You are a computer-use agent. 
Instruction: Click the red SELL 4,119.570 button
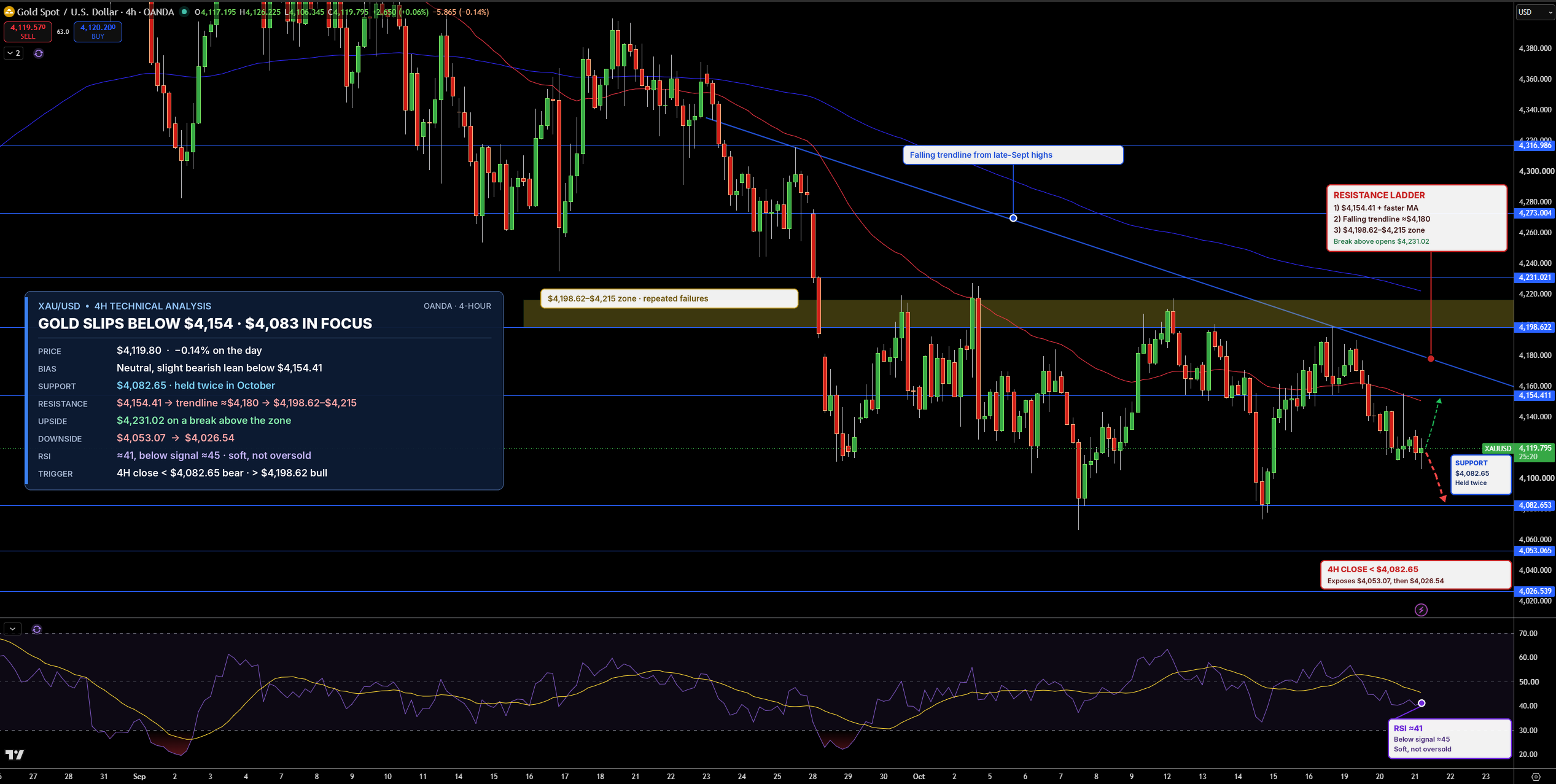click(28, 31)
